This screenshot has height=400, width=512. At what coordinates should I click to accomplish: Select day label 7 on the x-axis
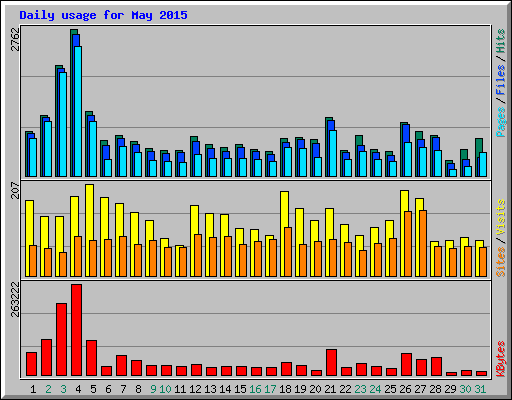point(123,389)
